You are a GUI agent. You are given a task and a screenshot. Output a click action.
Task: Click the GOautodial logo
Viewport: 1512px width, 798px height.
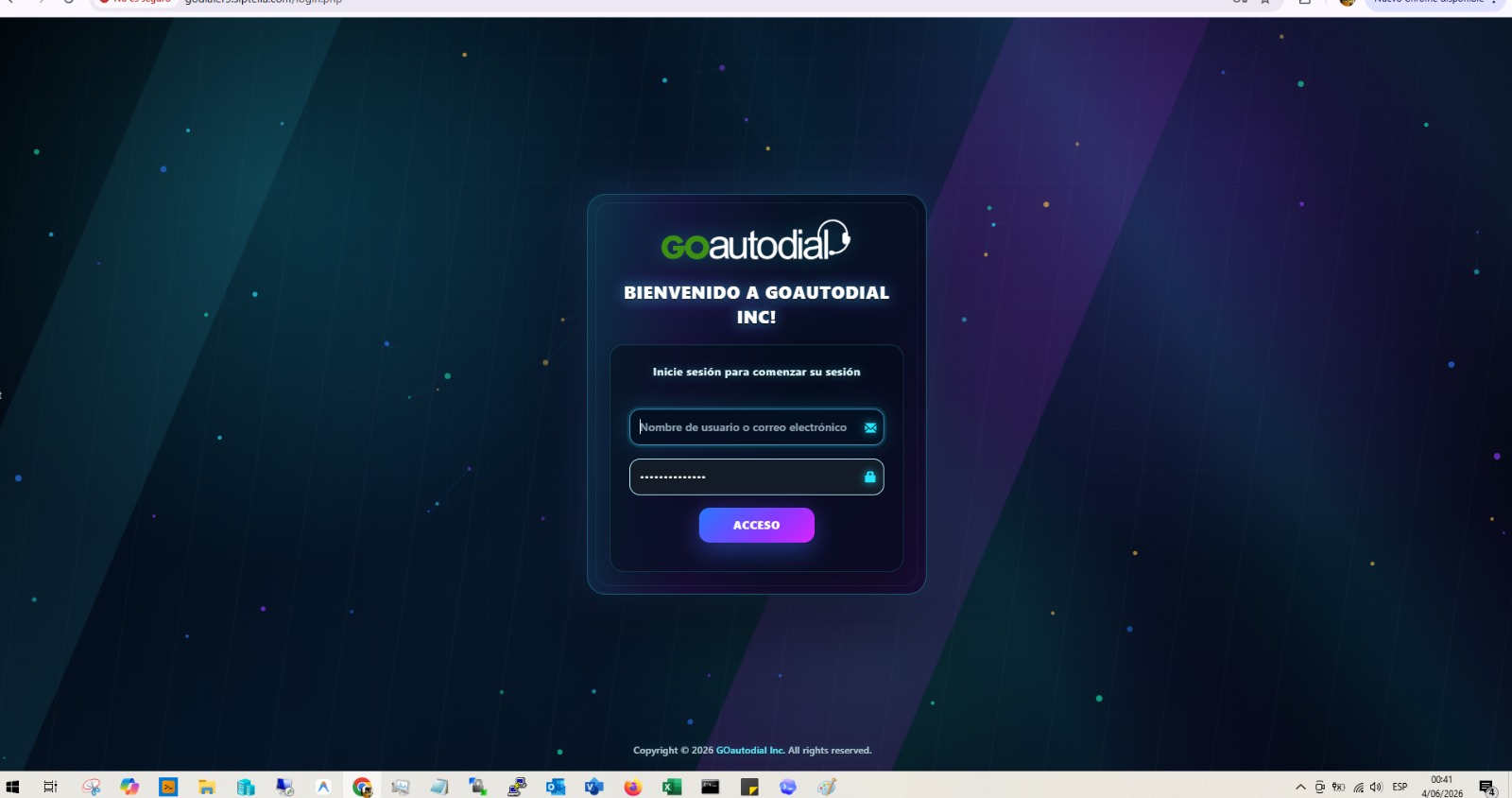[x=756, y=241]
